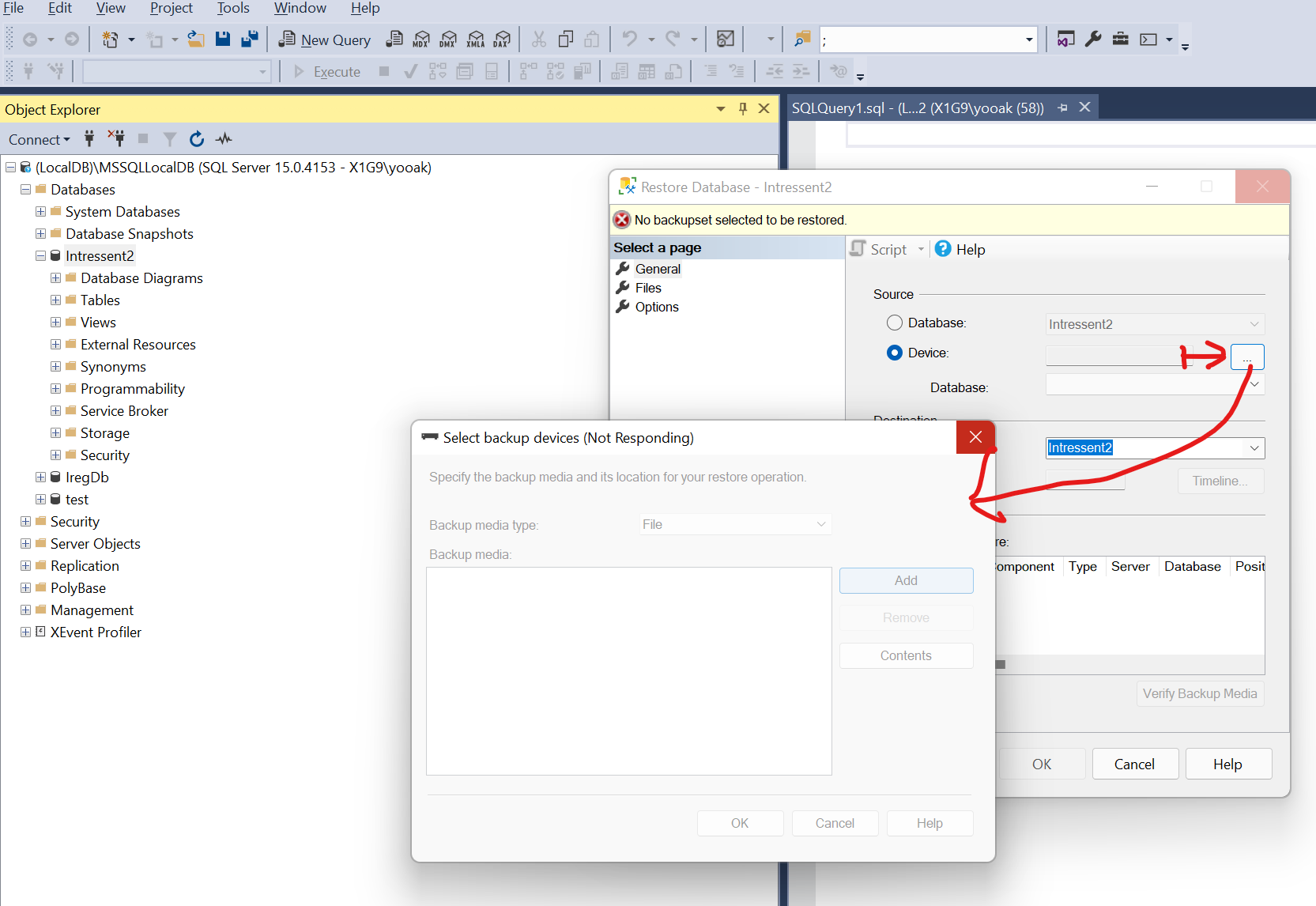Open the Script dropdown arrow

(921, 249)
